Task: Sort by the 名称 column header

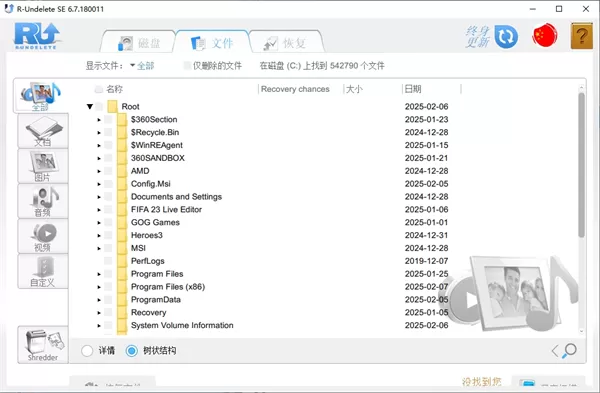Action: tap(114, 89)
